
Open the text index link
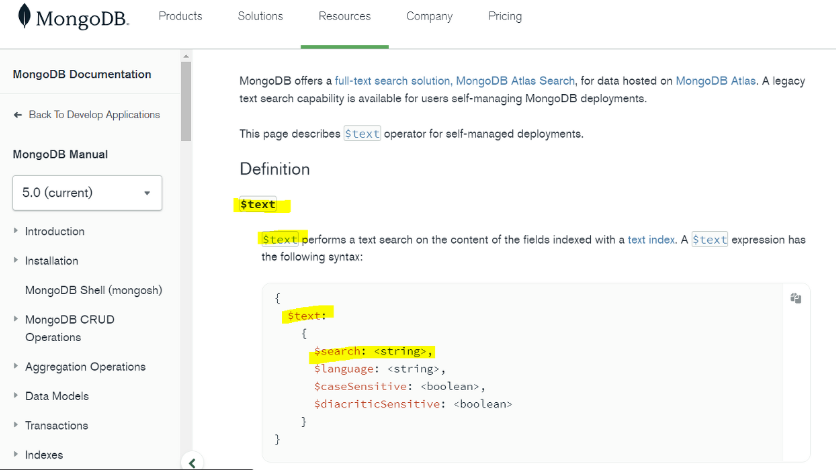651,240
